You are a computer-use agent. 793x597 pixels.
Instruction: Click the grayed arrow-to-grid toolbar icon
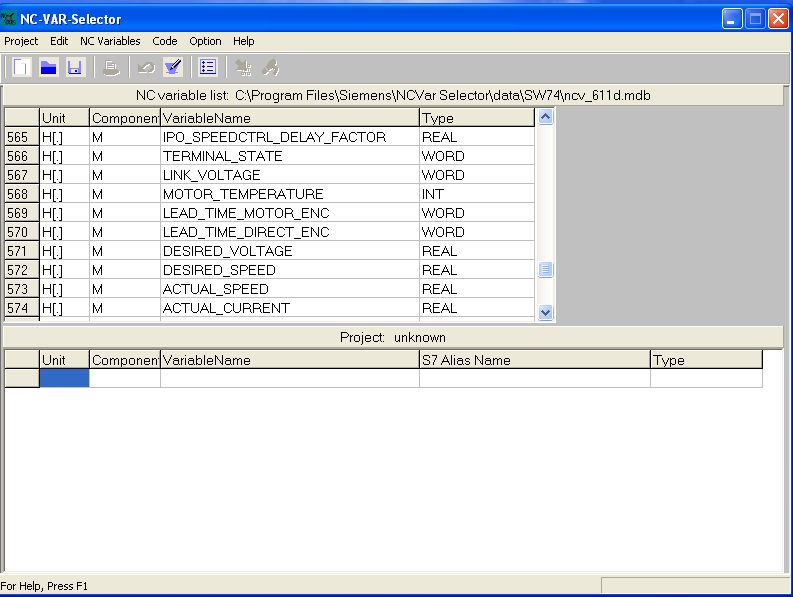click(244, 67)
